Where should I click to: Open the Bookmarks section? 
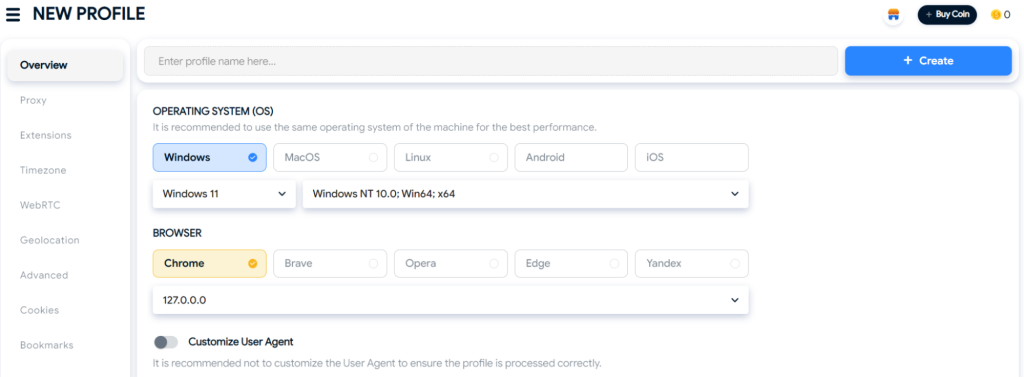tap(46, 345)
